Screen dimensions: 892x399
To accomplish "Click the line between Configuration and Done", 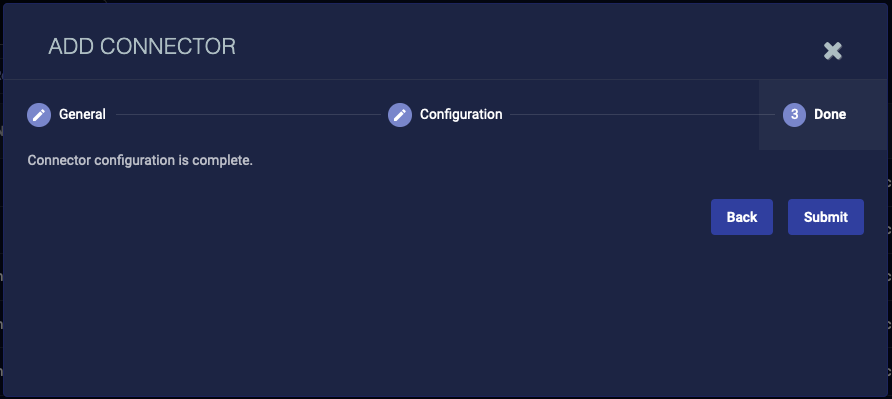I will pos(642,114).
